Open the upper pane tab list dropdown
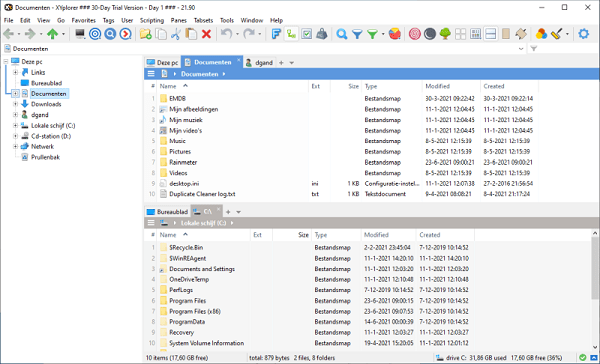 pos(292,63)
